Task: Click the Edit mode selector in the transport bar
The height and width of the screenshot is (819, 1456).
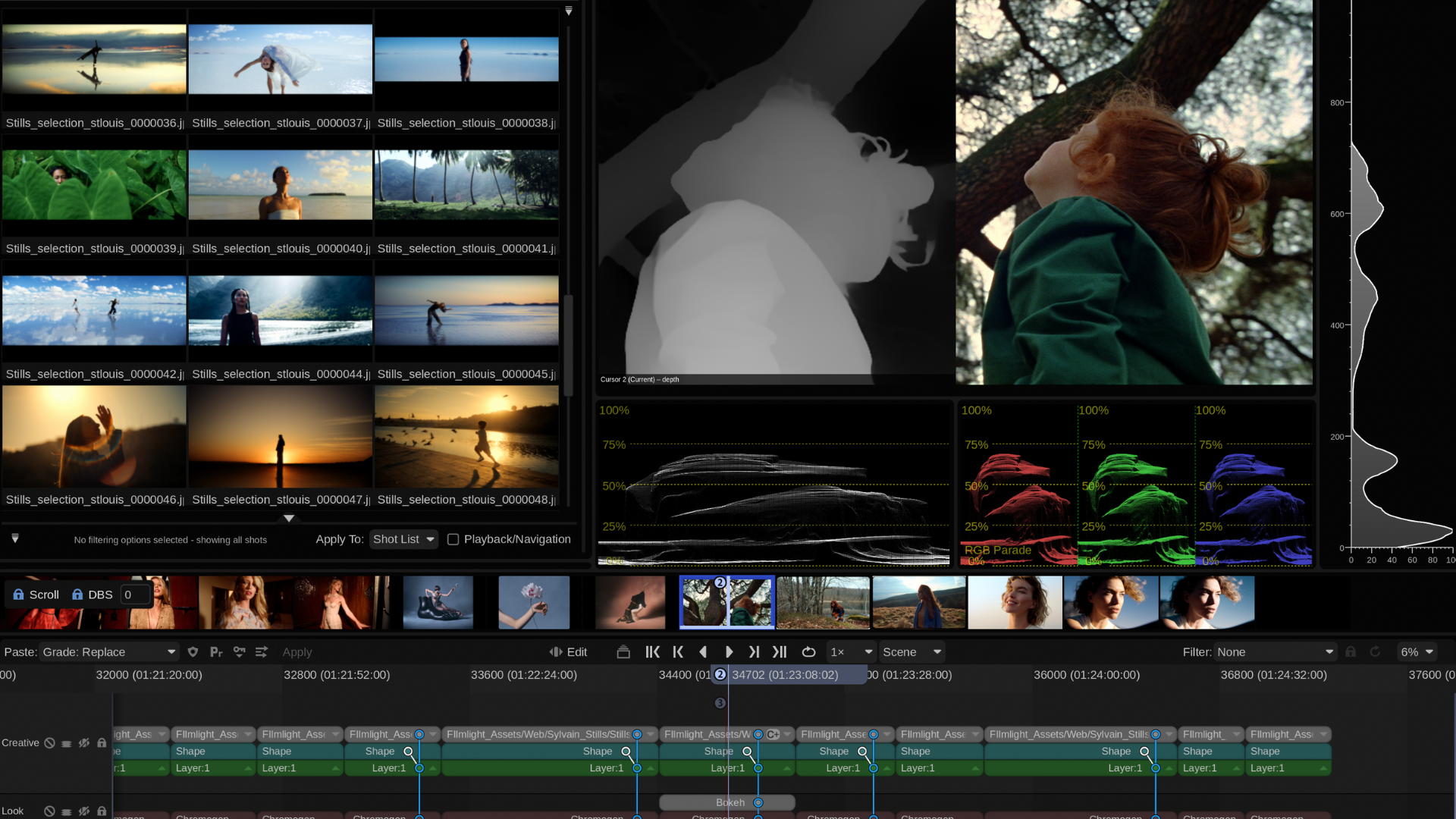Action: (x=568, y=651)
